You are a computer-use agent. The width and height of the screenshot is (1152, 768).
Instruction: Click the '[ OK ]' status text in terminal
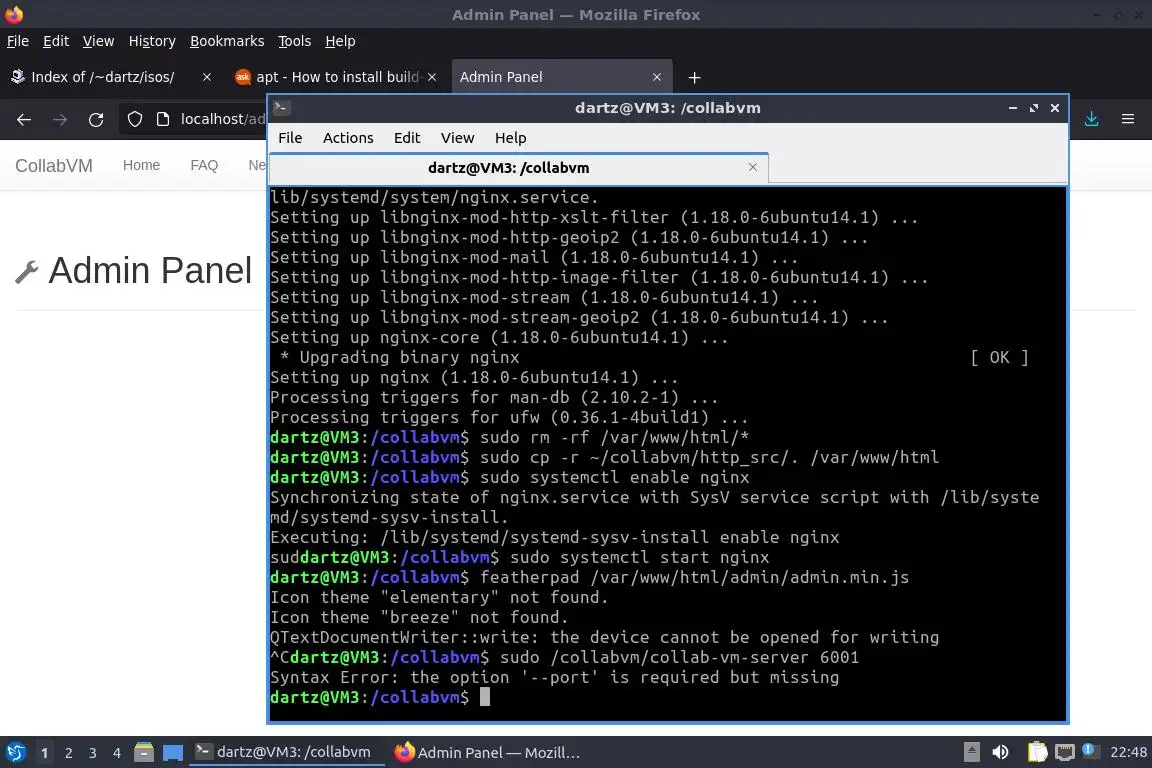pos(999,358)
